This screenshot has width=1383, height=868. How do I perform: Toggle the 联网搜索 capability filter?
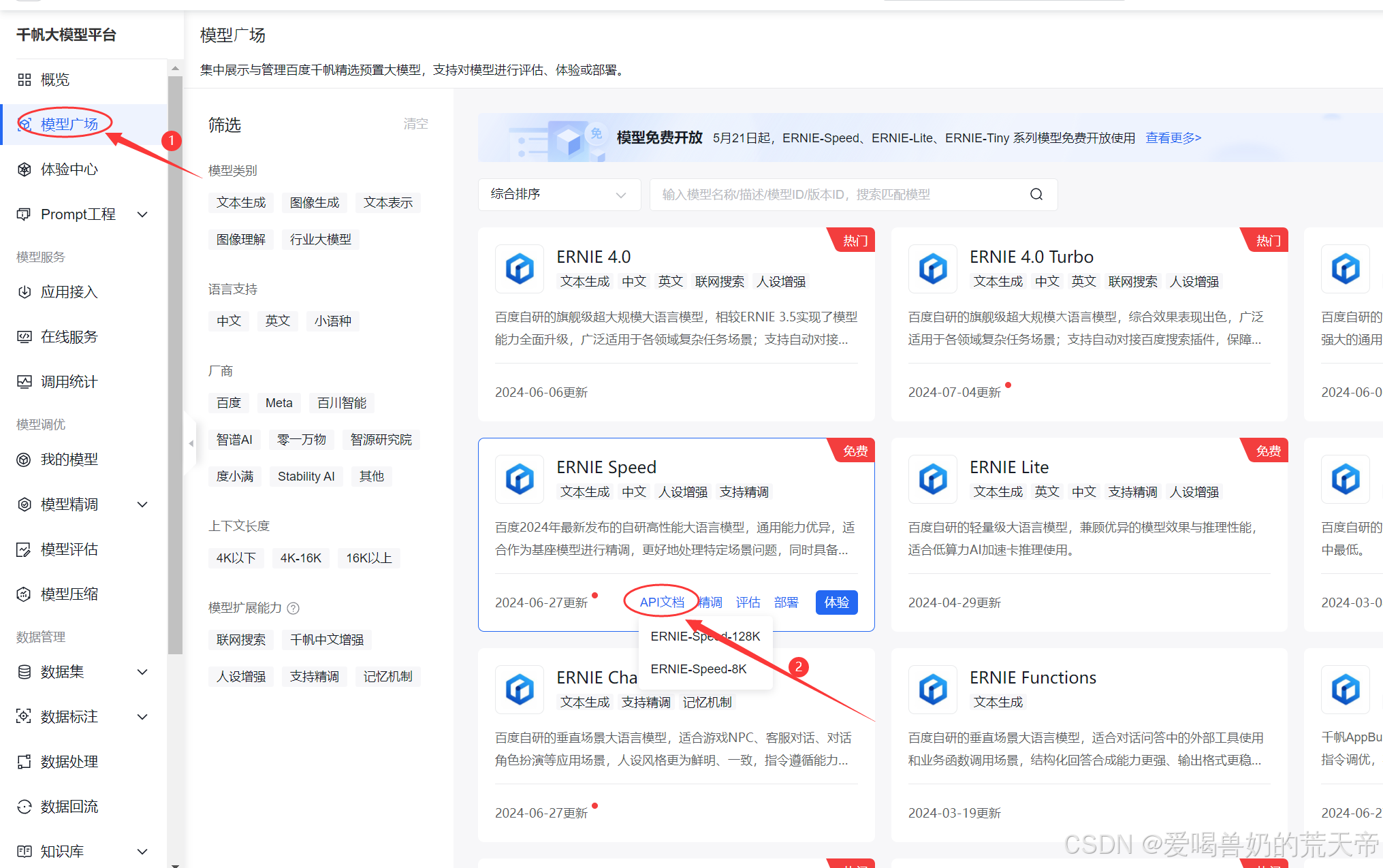(x=241, y=640)
